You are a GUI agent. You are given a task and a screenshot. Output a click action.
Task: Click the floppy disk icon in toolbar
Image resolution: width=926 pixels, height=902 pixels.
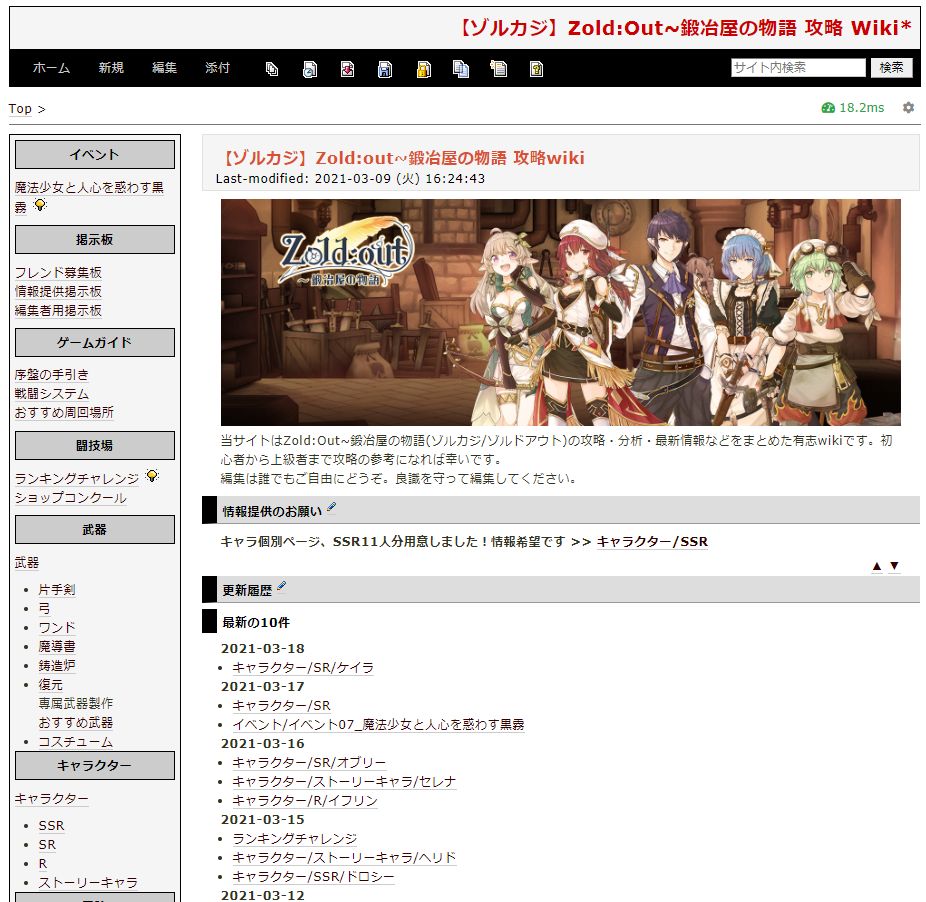coord(385,69)
